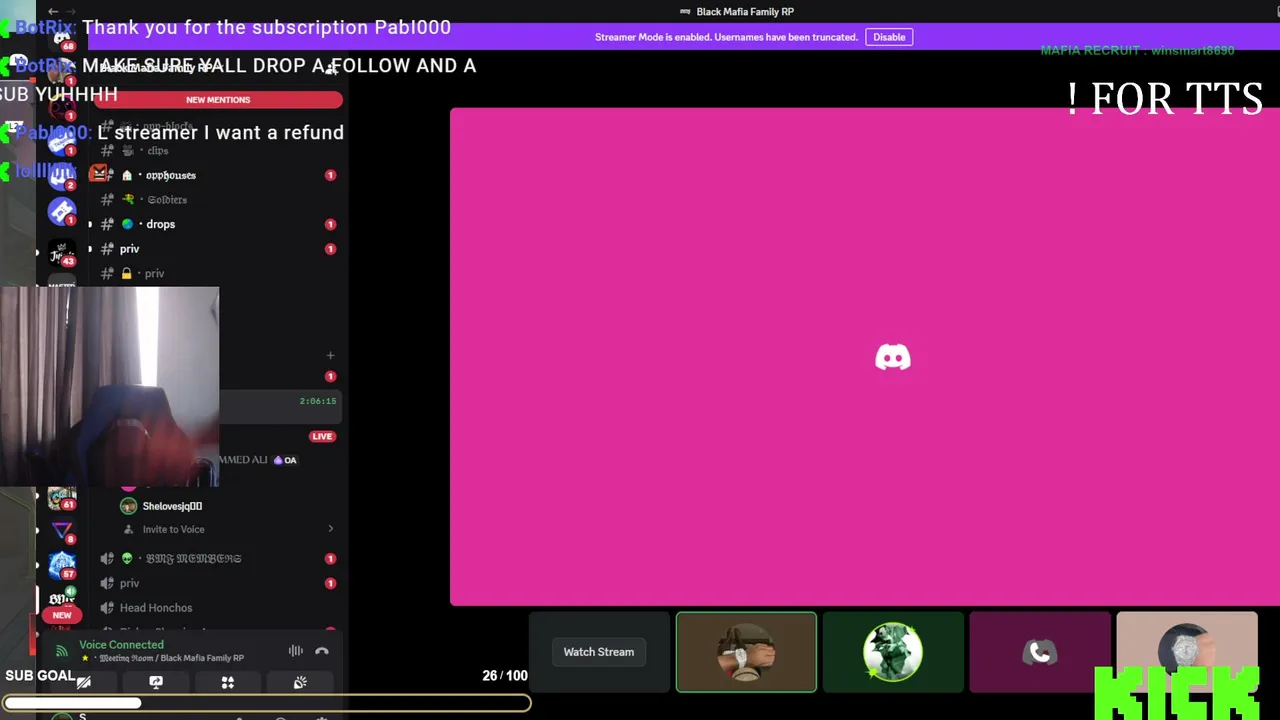Click the Watch Stream button

[599, 652]
